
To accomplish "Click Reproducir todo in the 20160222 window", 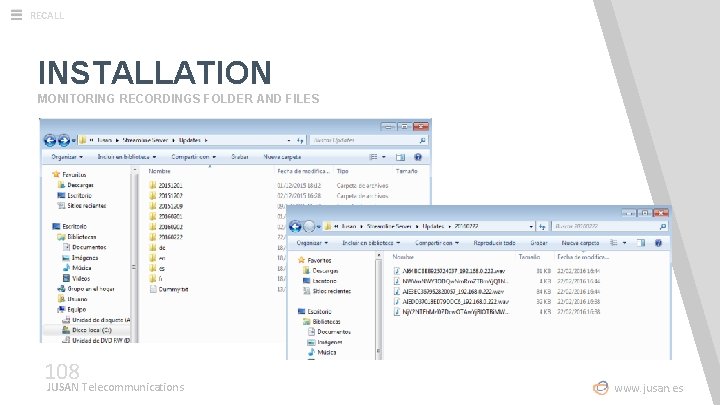I will click(x=494, y=242).
